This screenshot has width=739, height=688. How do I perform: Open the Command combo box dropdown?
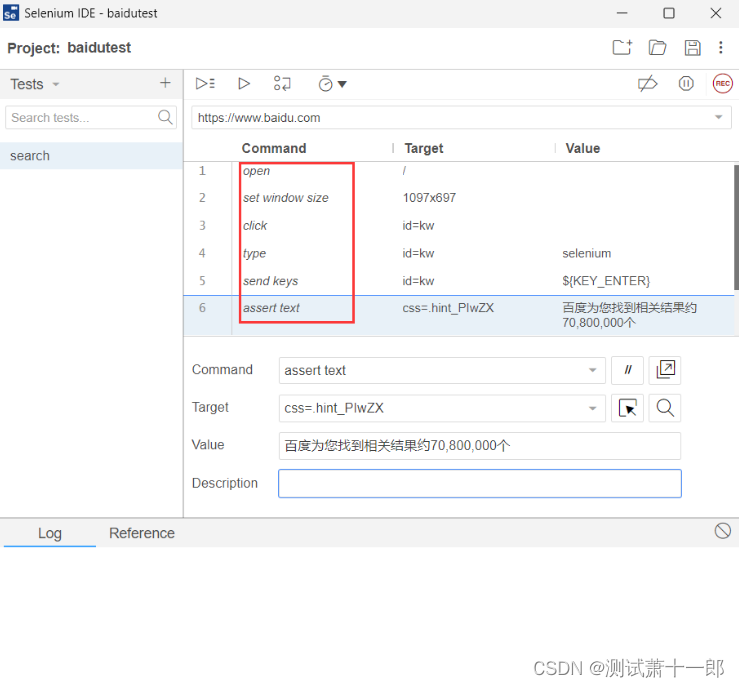(592, 370)
